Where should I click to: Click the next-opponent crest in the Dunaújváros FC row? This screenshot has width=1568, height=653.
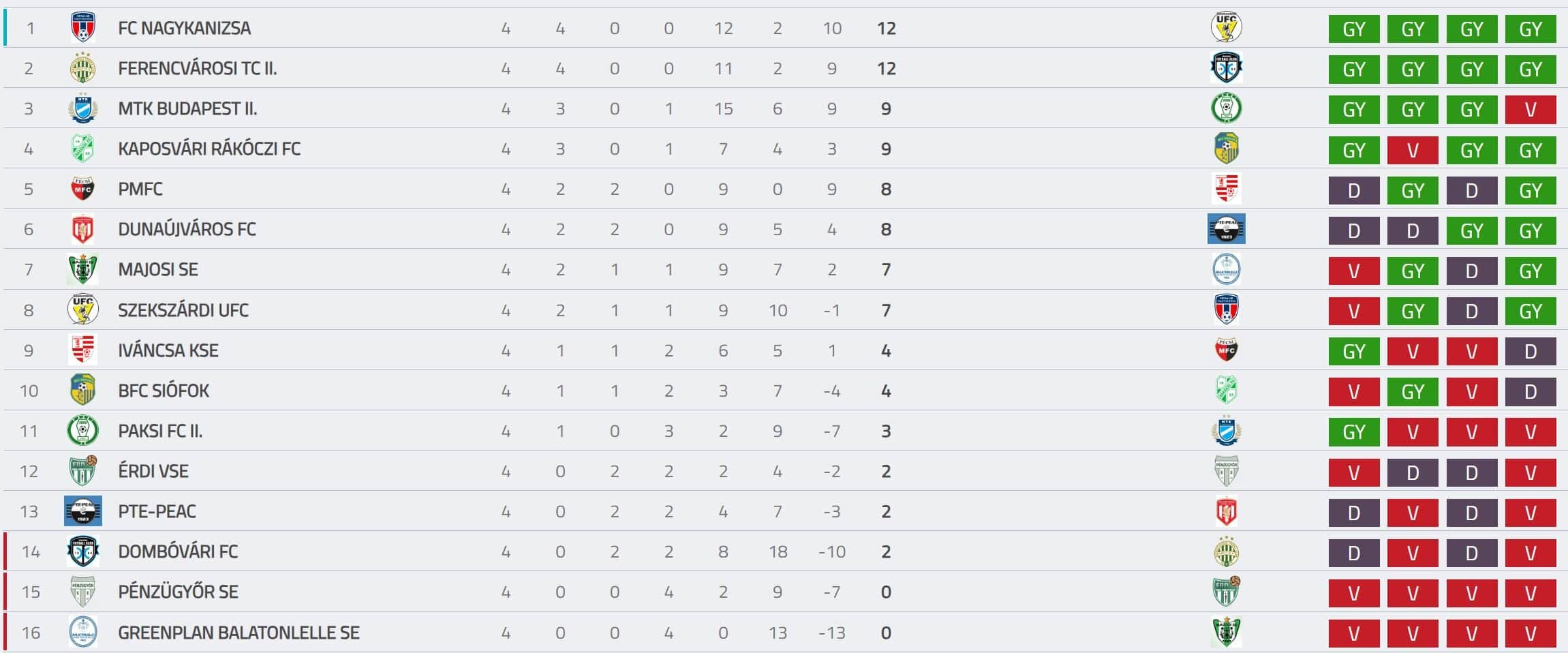(1227, 229)
